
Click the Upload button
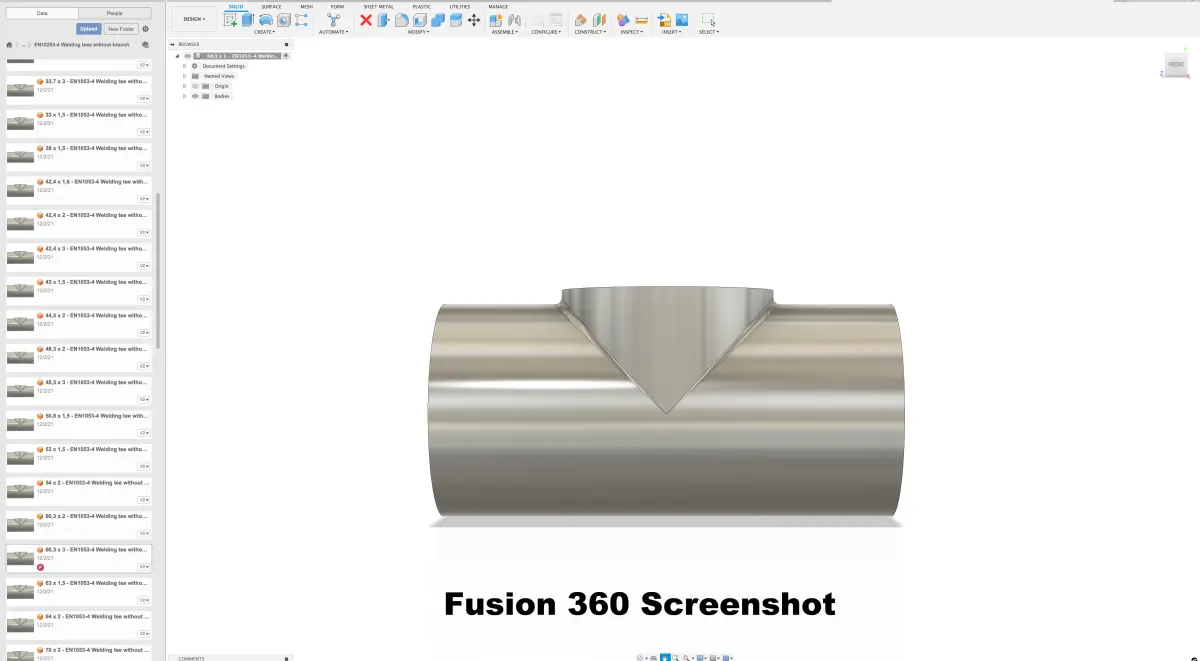tap(89, 29)
